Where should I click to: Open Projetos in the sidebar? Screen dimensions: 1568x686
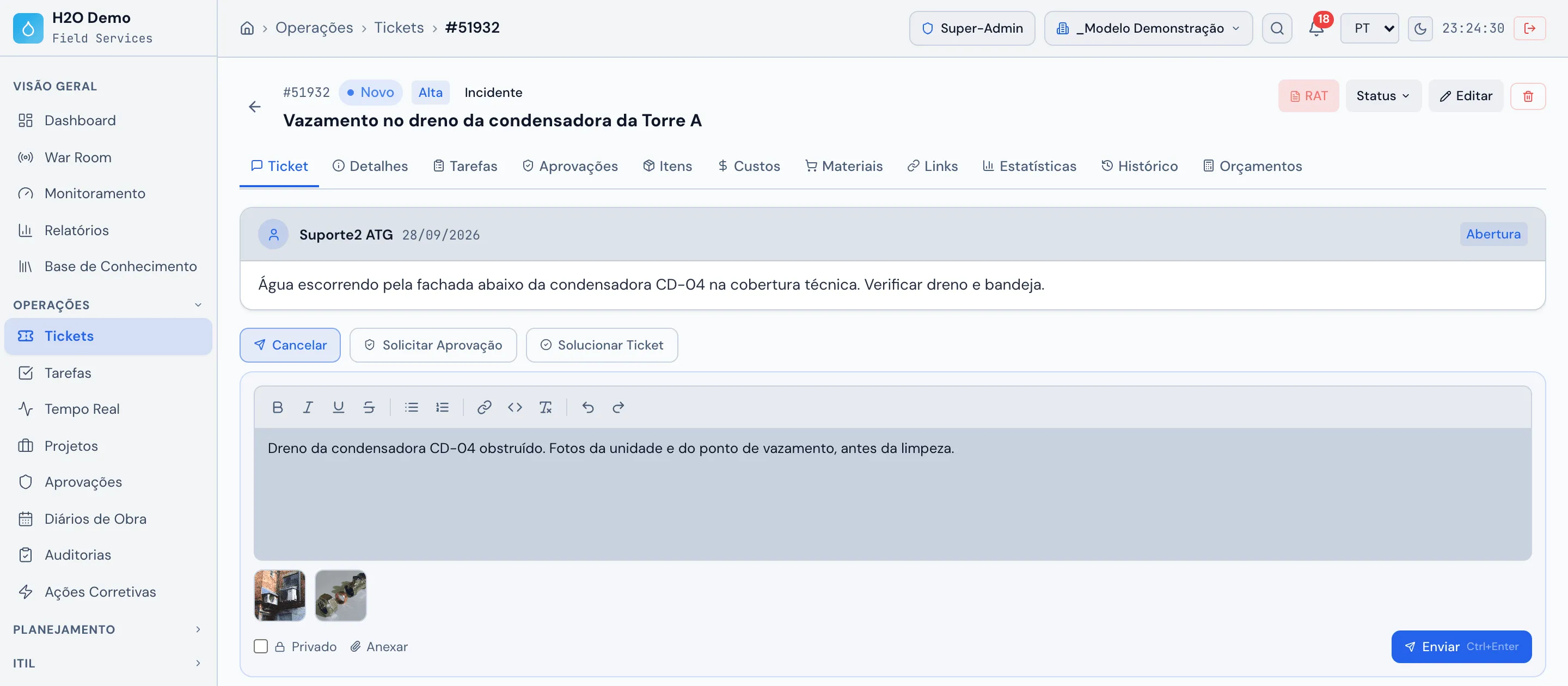click(x=108, y=446)
